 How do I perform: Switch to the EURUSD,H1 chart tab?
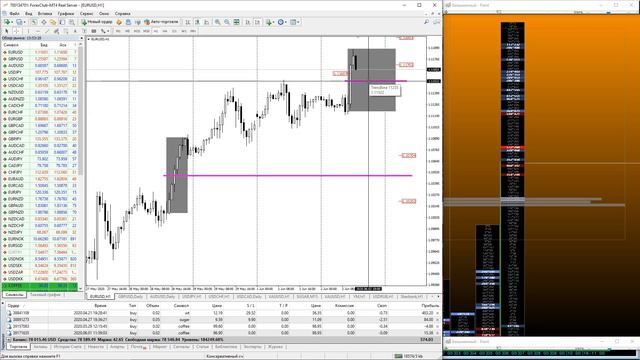coord(100,297)
